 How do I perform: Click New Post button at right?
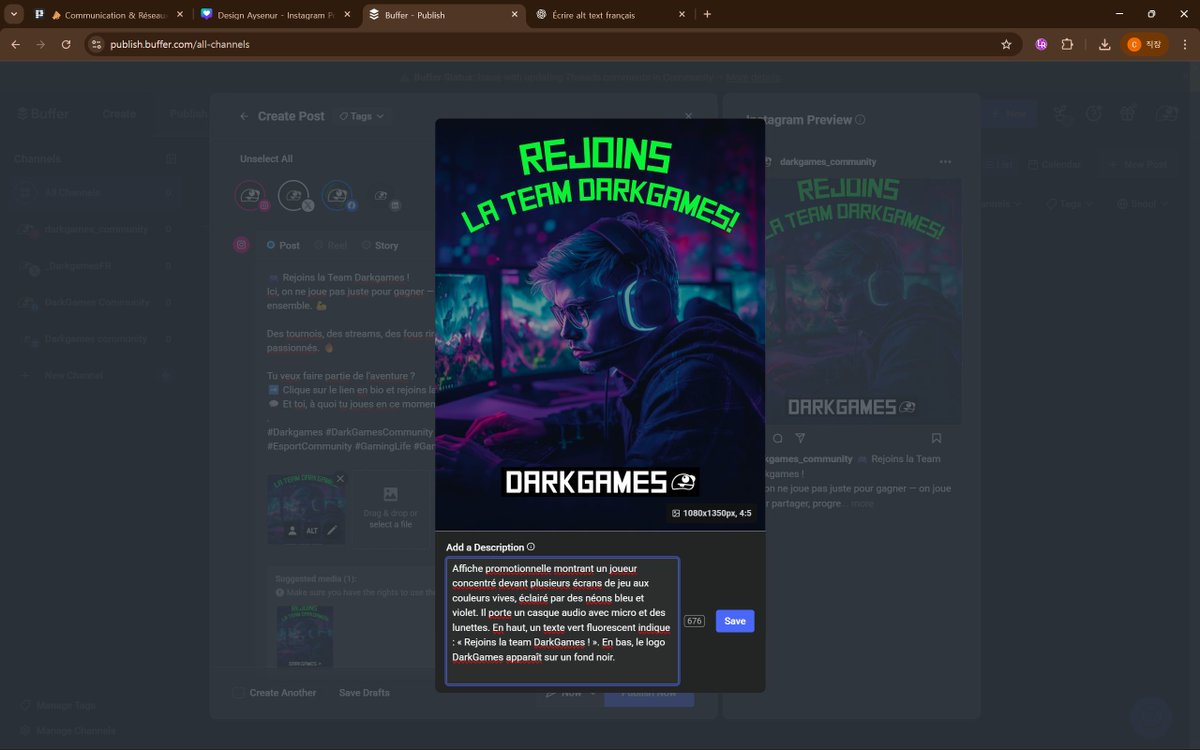(1136, 164)
